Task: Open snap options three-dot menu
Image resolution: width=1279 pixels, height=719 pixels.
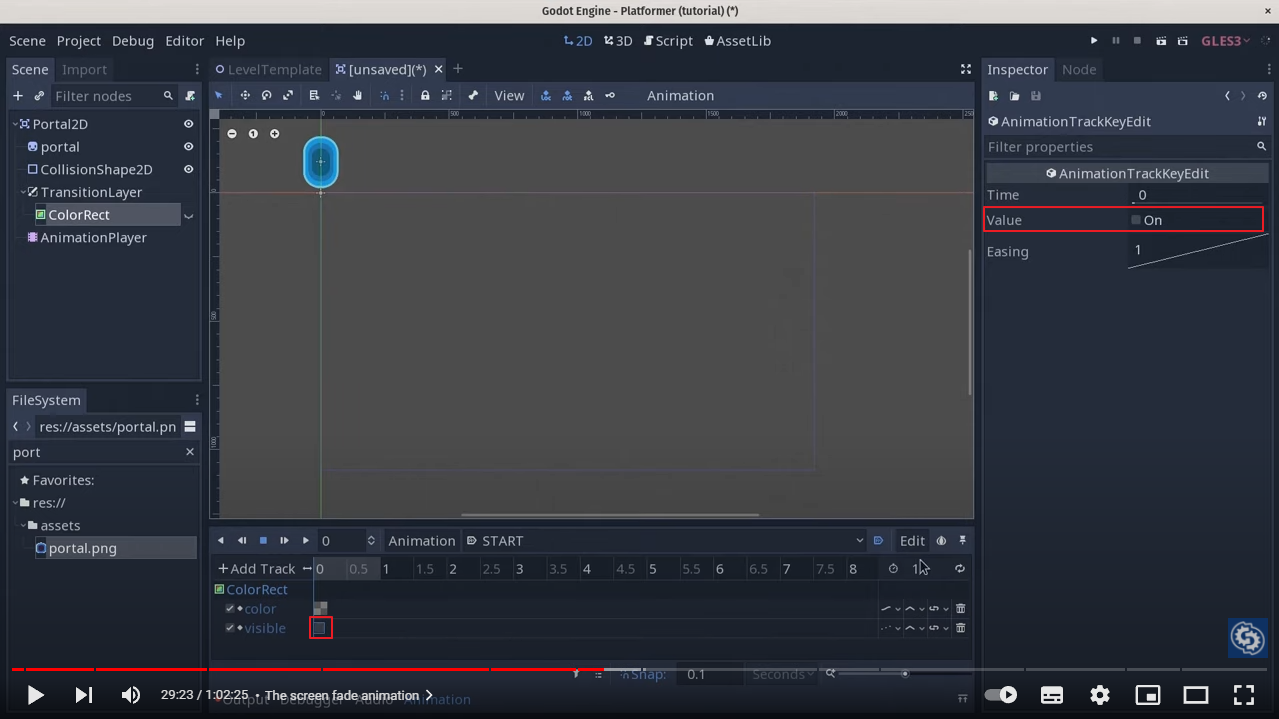Action: point(402,95)
